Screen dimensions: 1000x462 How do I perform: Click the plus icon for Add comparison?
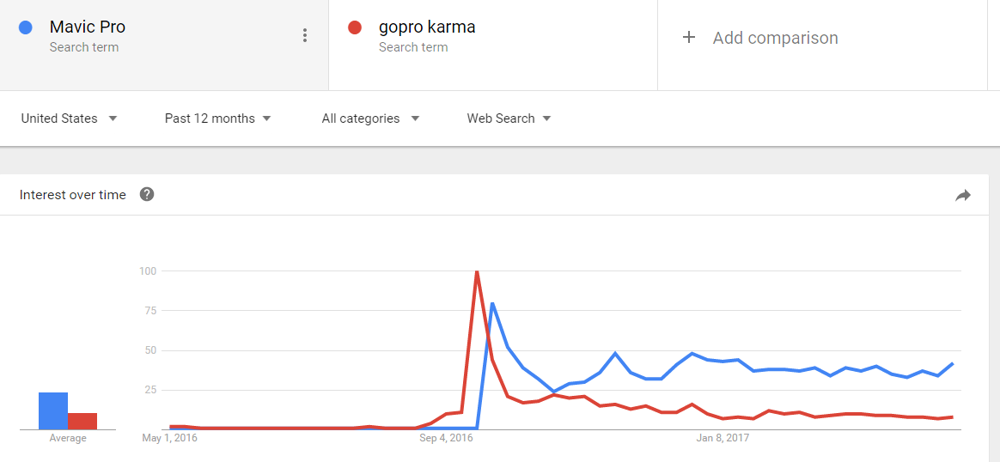point(688,38)
